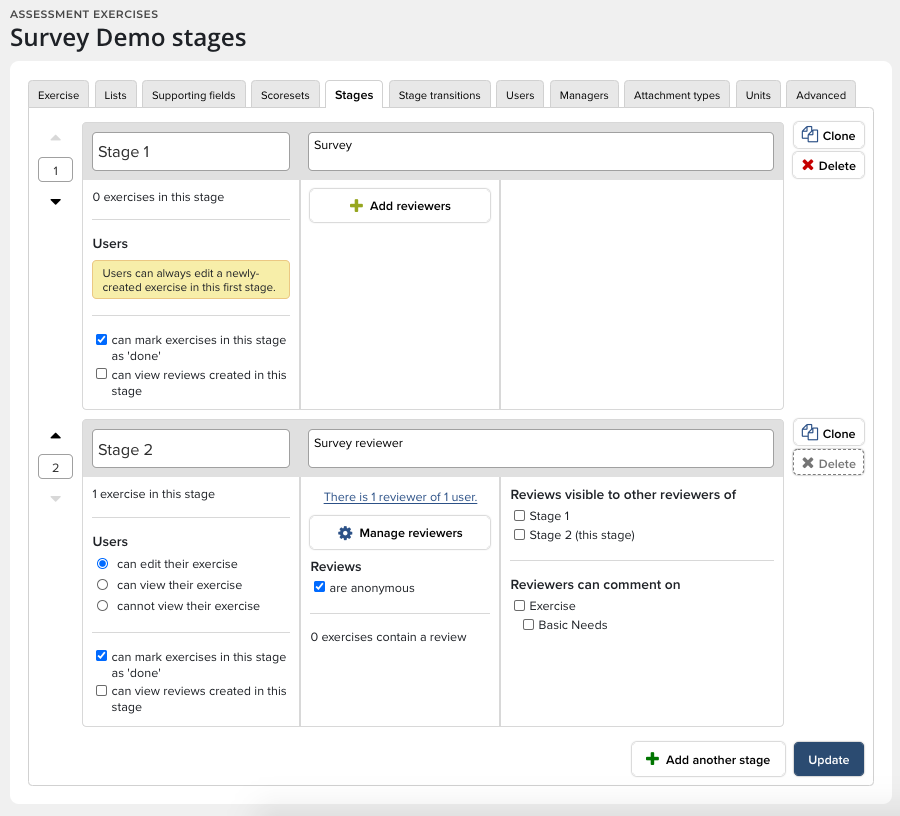Add another stage via the plus button
900x816 pixels.
click(707, 759)
